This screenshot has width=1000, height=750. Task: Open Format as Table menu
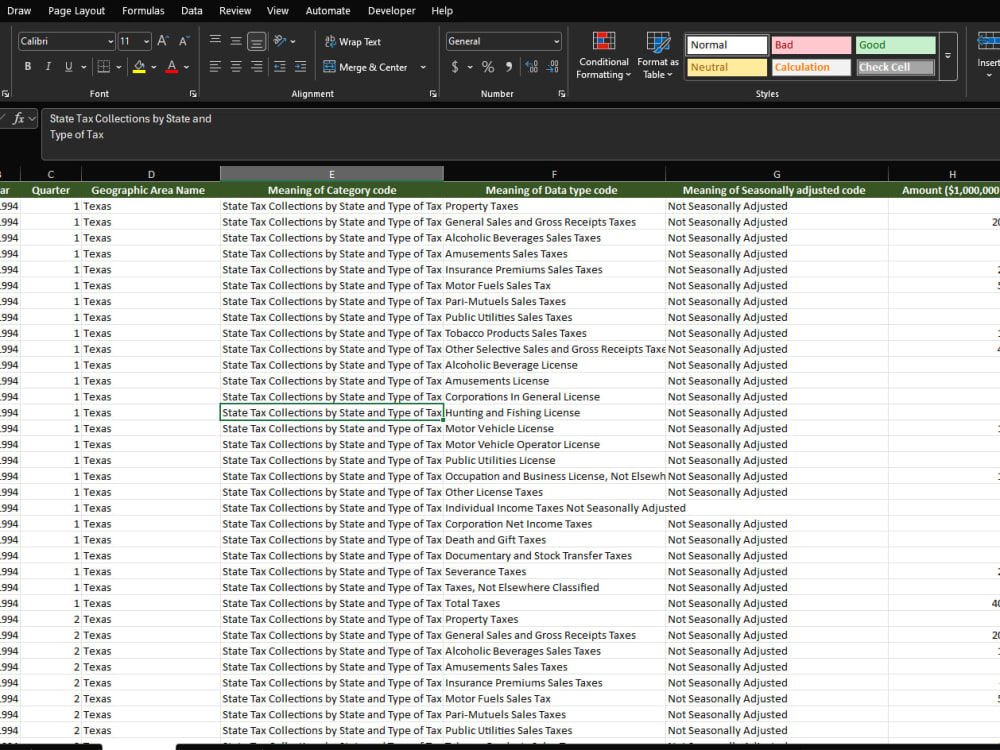(658, 55)
